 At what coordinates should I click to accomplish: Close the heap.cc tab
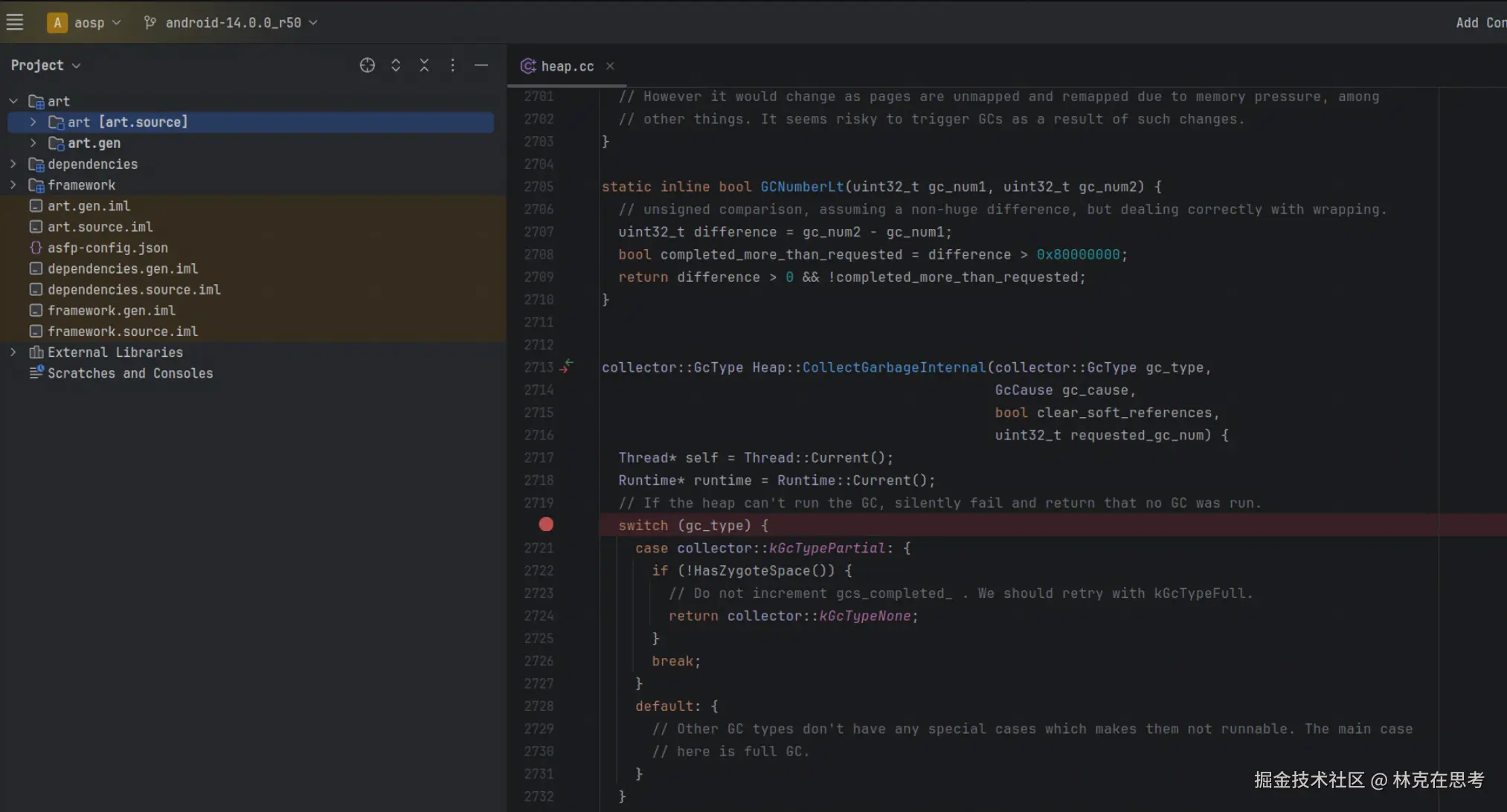point(610,66)
